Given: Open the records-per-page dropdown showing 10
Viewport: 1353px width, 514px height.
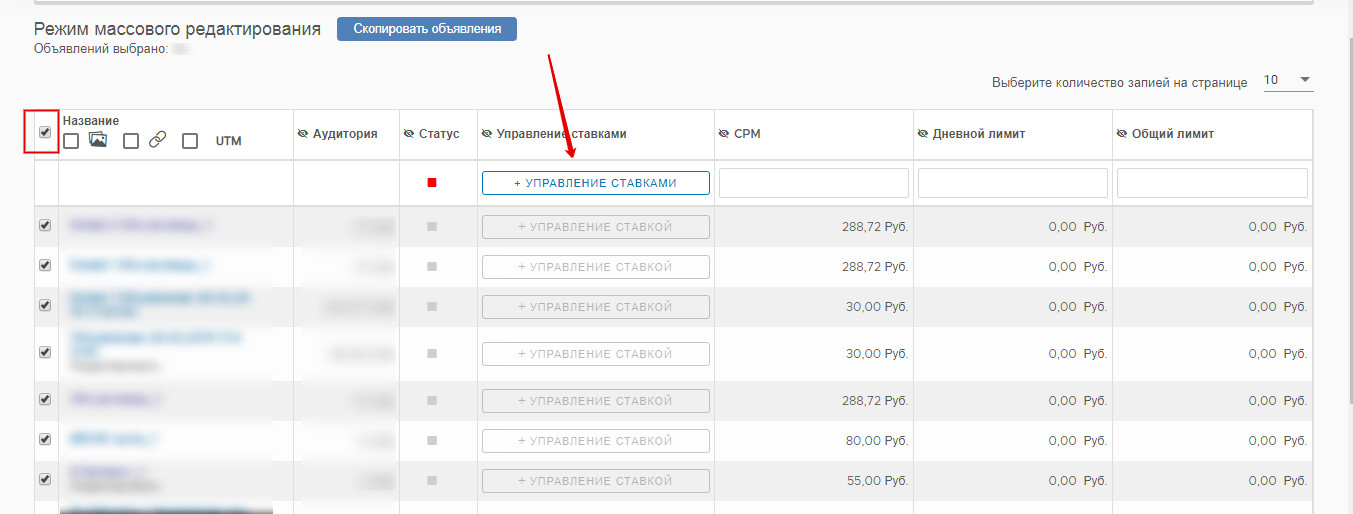Looking at the screenshot, I should 1288,81.
